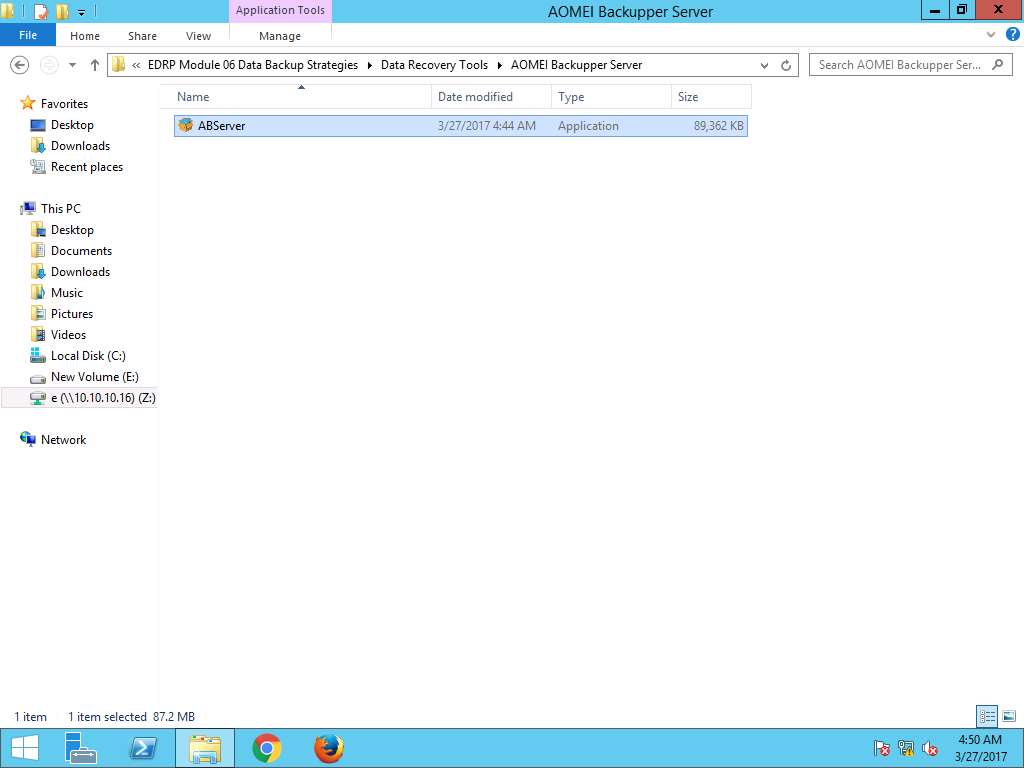This screenshot has width=1024, height=768.
Task: Open the Help question mark icon
Action: [x=1012, y=35]
